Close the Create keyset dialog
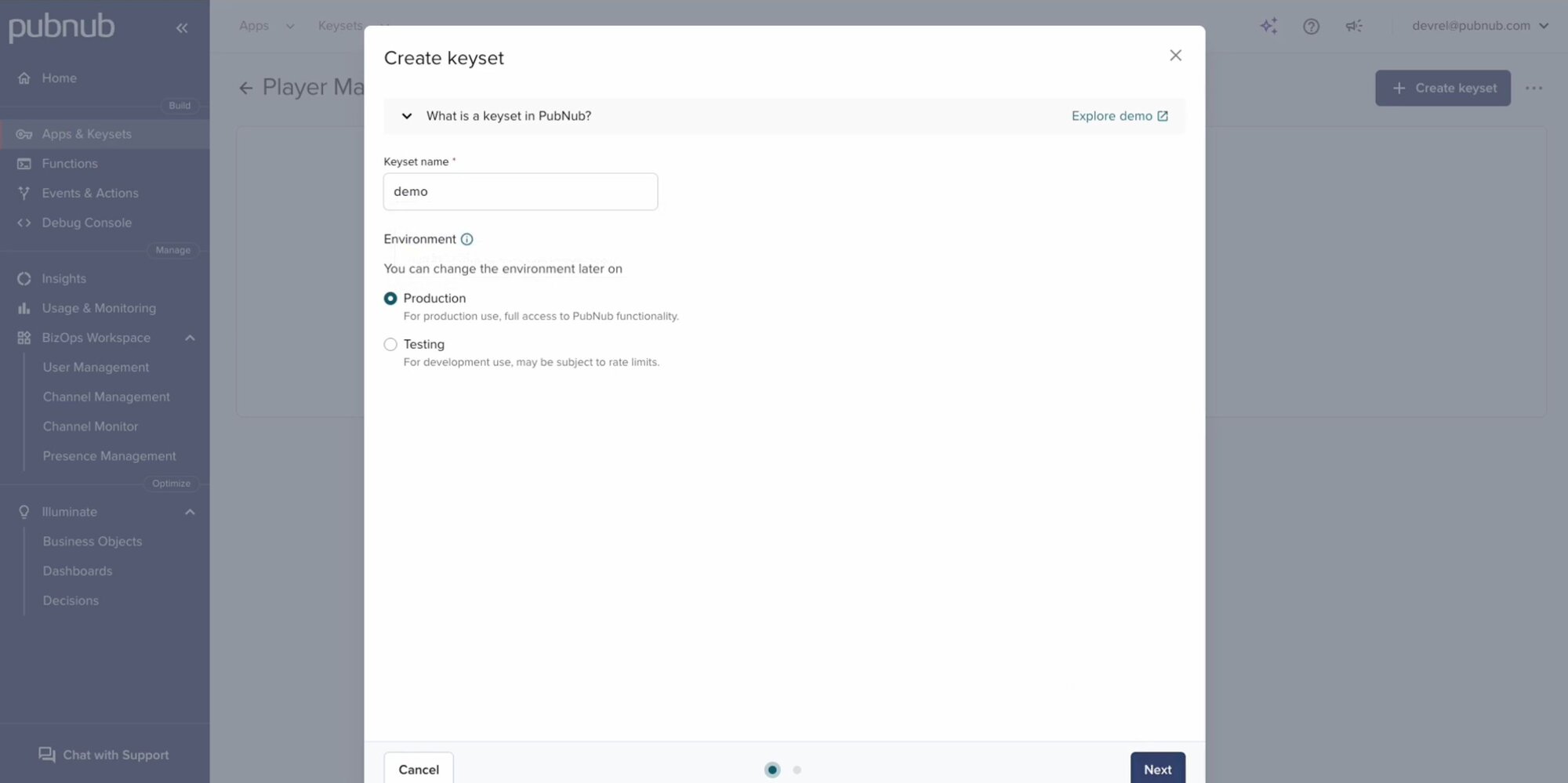This screenshot has width=1568, height=783. coord(1175,56)
